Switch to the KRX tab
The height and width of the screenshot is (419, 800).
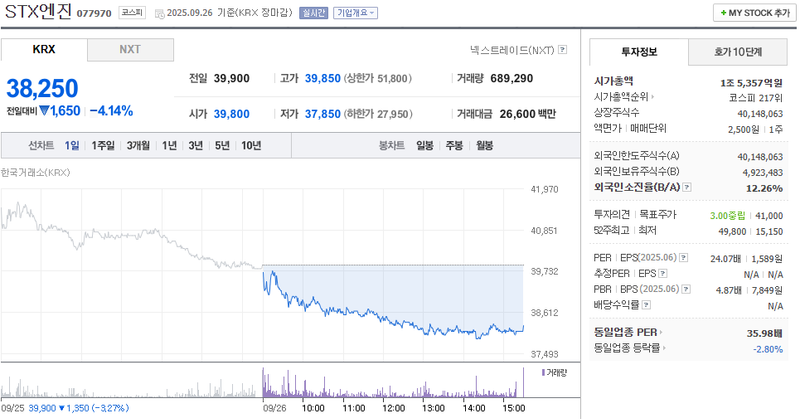pos(44,50)
